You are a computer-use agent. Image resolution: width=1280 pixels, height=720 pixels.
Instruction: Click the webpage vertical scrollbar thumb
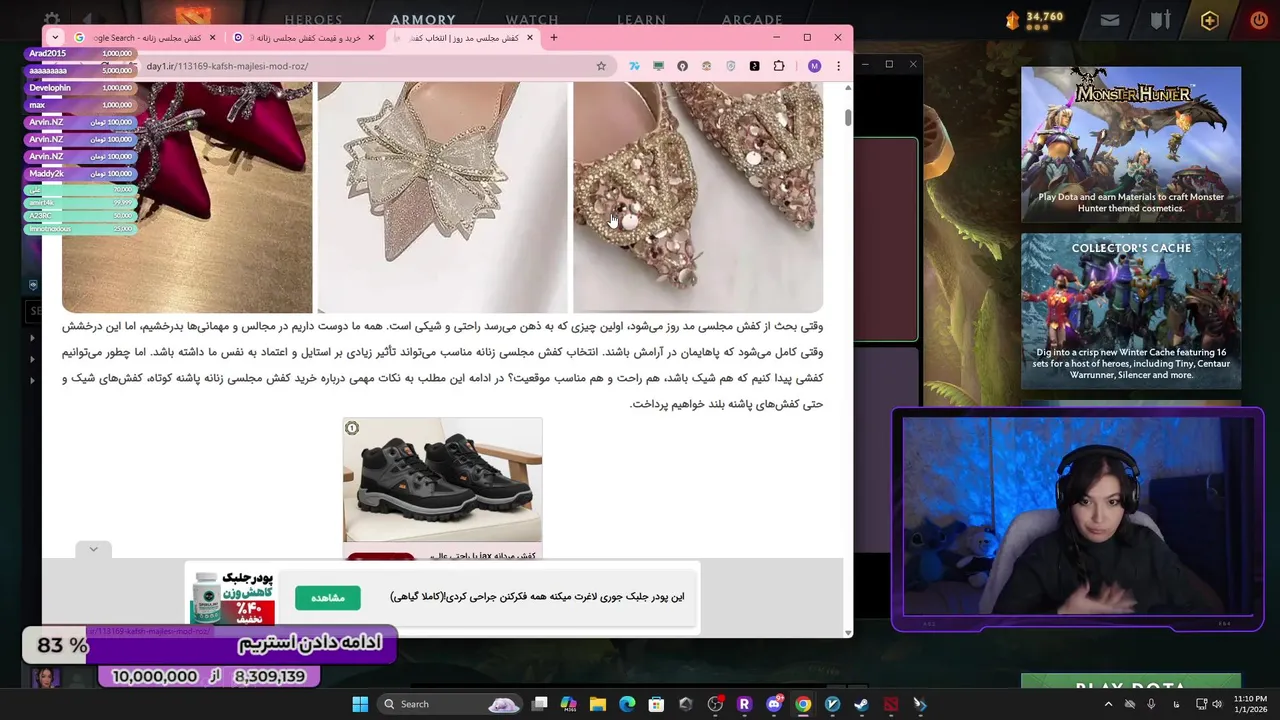(848, 117)
